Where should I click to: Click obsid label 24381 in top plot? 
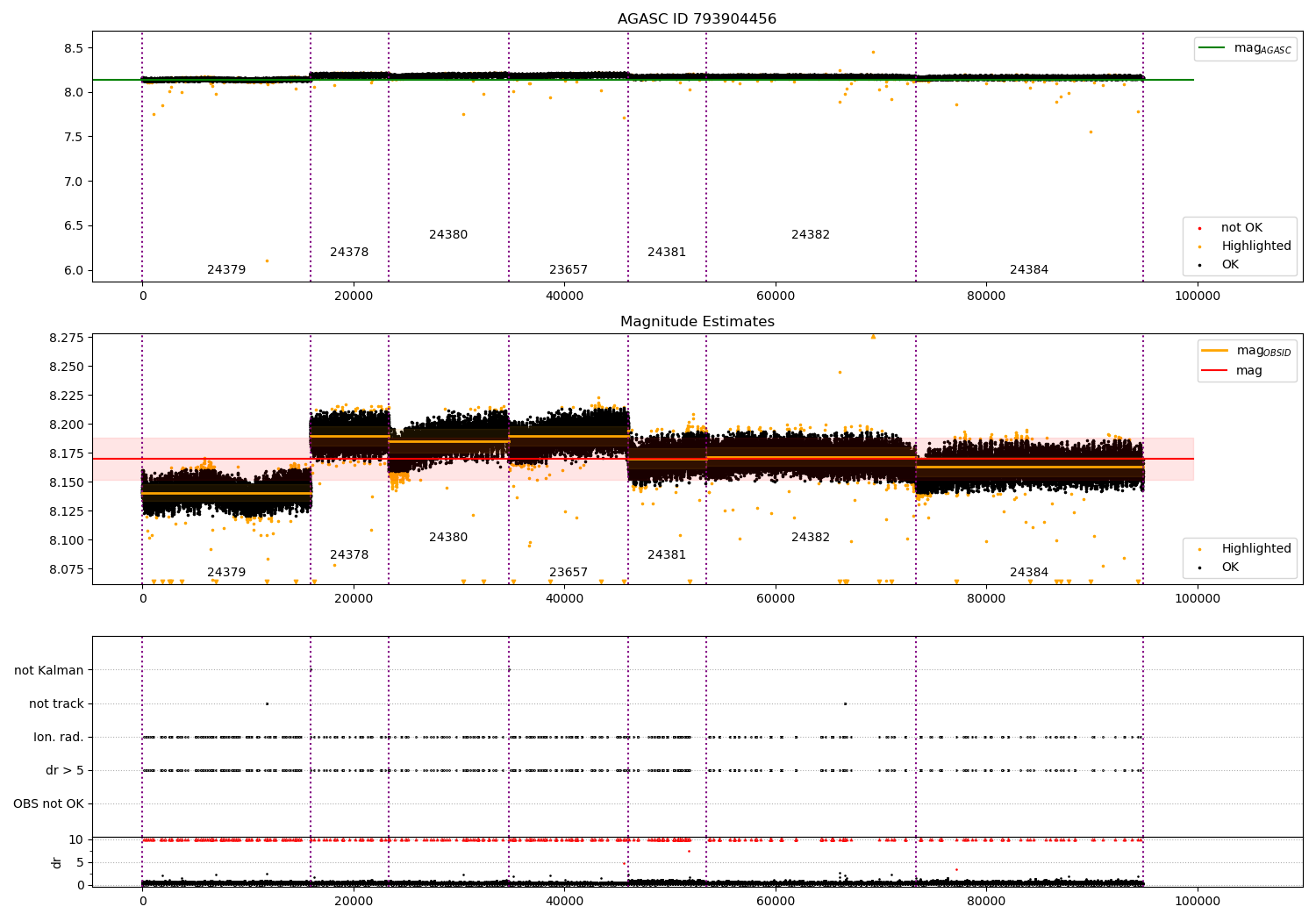pos(667,253)
